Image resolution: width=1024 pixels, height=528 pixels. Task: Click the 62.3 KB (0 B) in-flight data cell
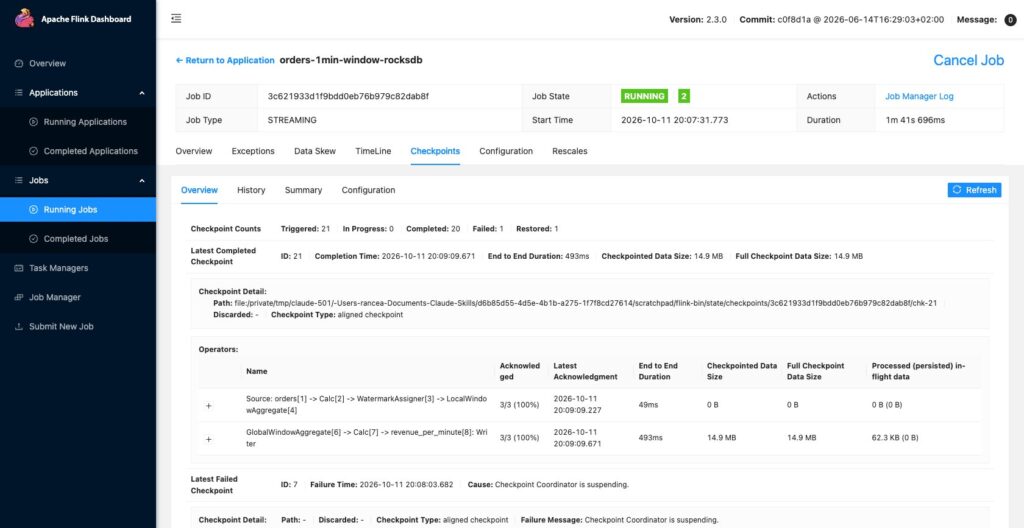[895, 438]
